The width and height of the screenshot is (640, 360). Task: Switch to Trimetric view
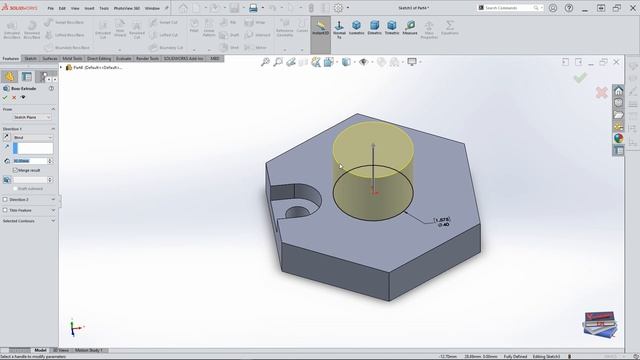pos(392,28)
